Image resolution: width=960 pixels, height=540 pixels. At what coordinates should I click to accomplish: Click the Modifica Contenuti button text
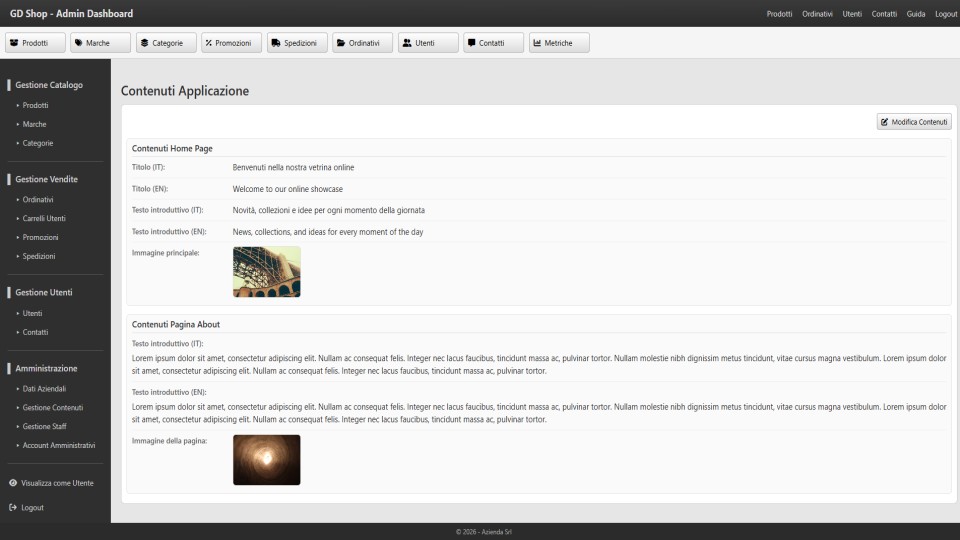[x=919, y=122]
